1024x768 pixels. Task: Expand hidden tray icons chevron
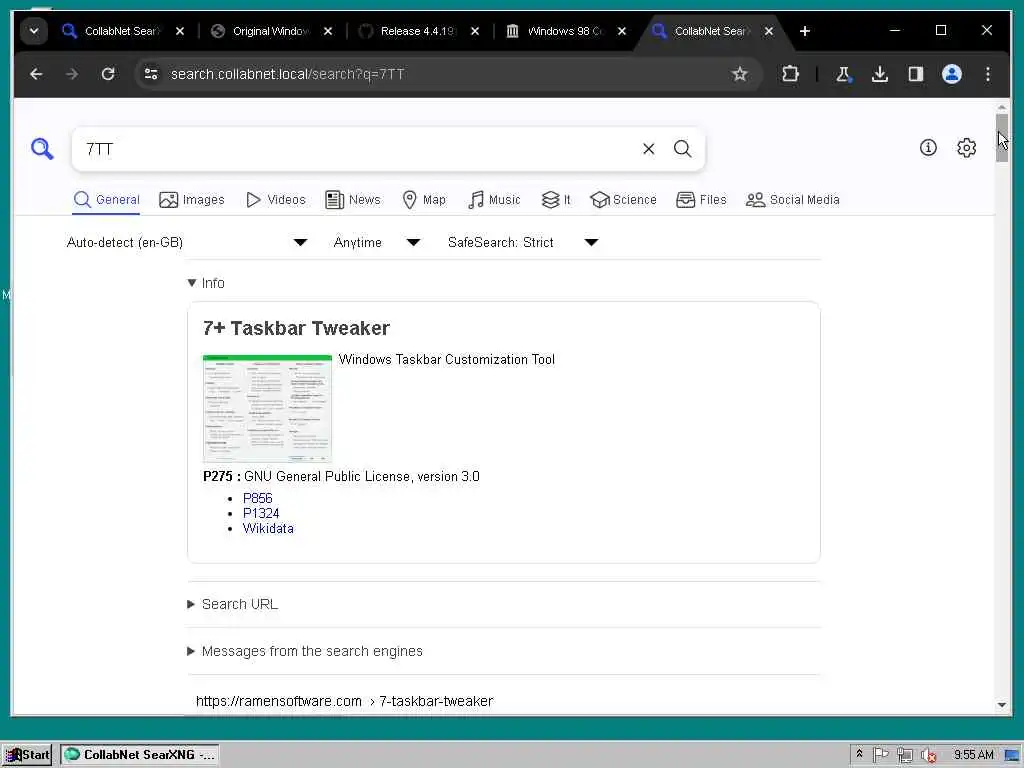click(x=859, y=754)
